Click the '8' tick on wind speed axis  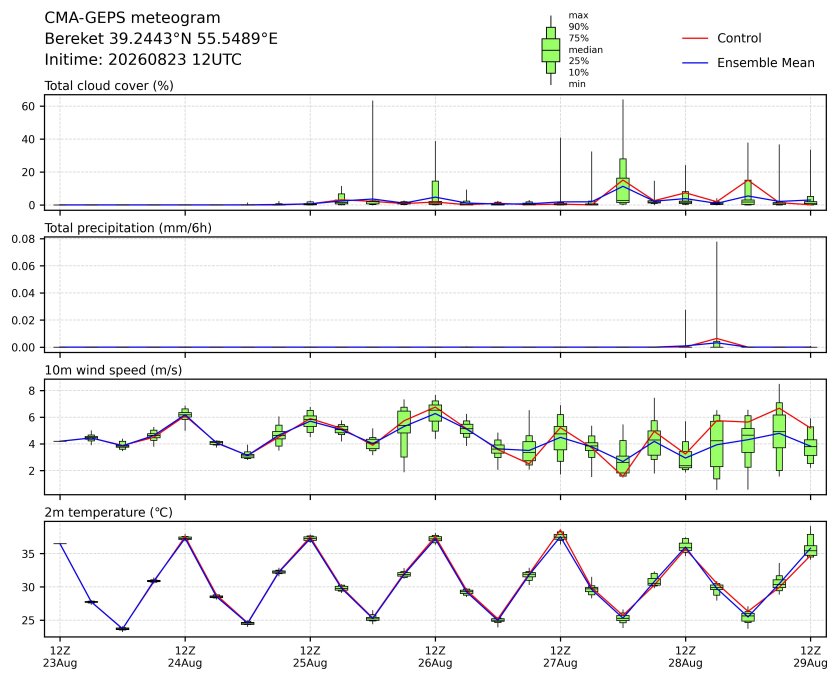pyautogui.click(x=32, y=391)
